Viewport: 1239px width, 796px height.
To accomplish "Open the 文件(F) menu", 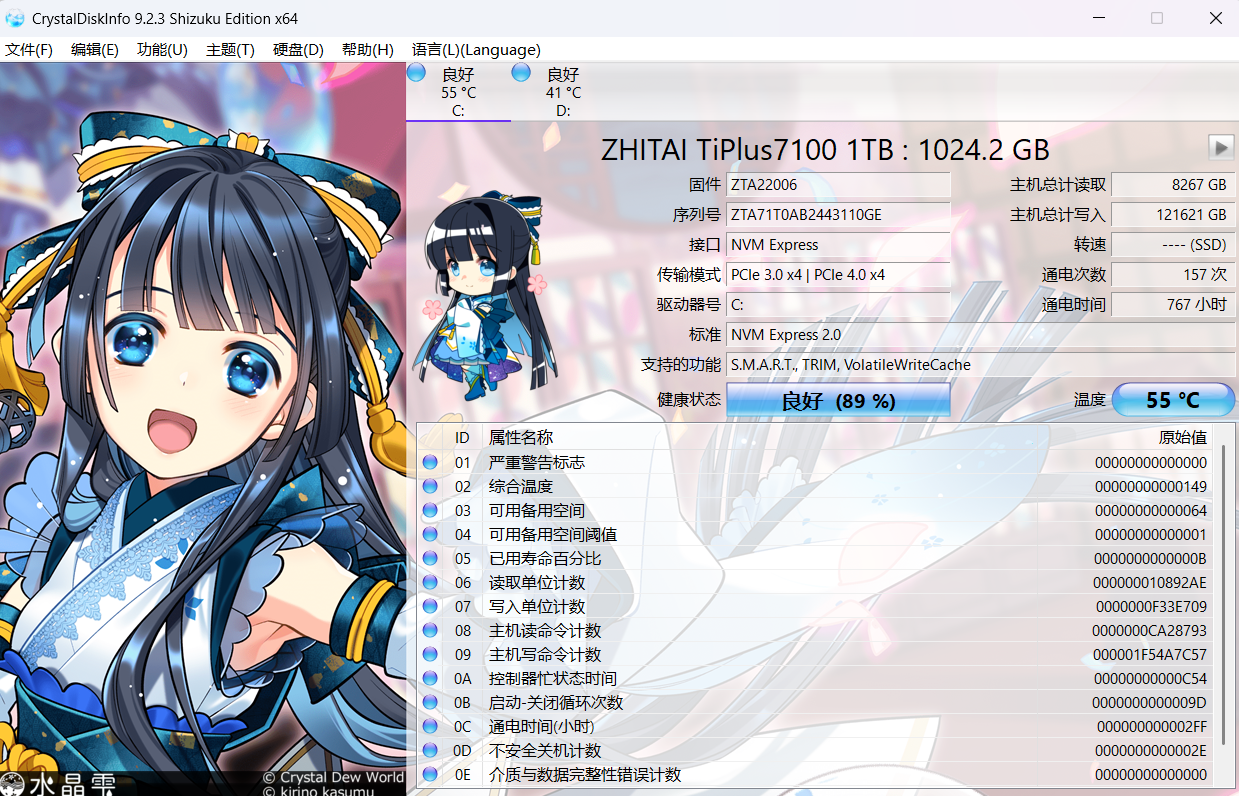I will coord(29,50).
